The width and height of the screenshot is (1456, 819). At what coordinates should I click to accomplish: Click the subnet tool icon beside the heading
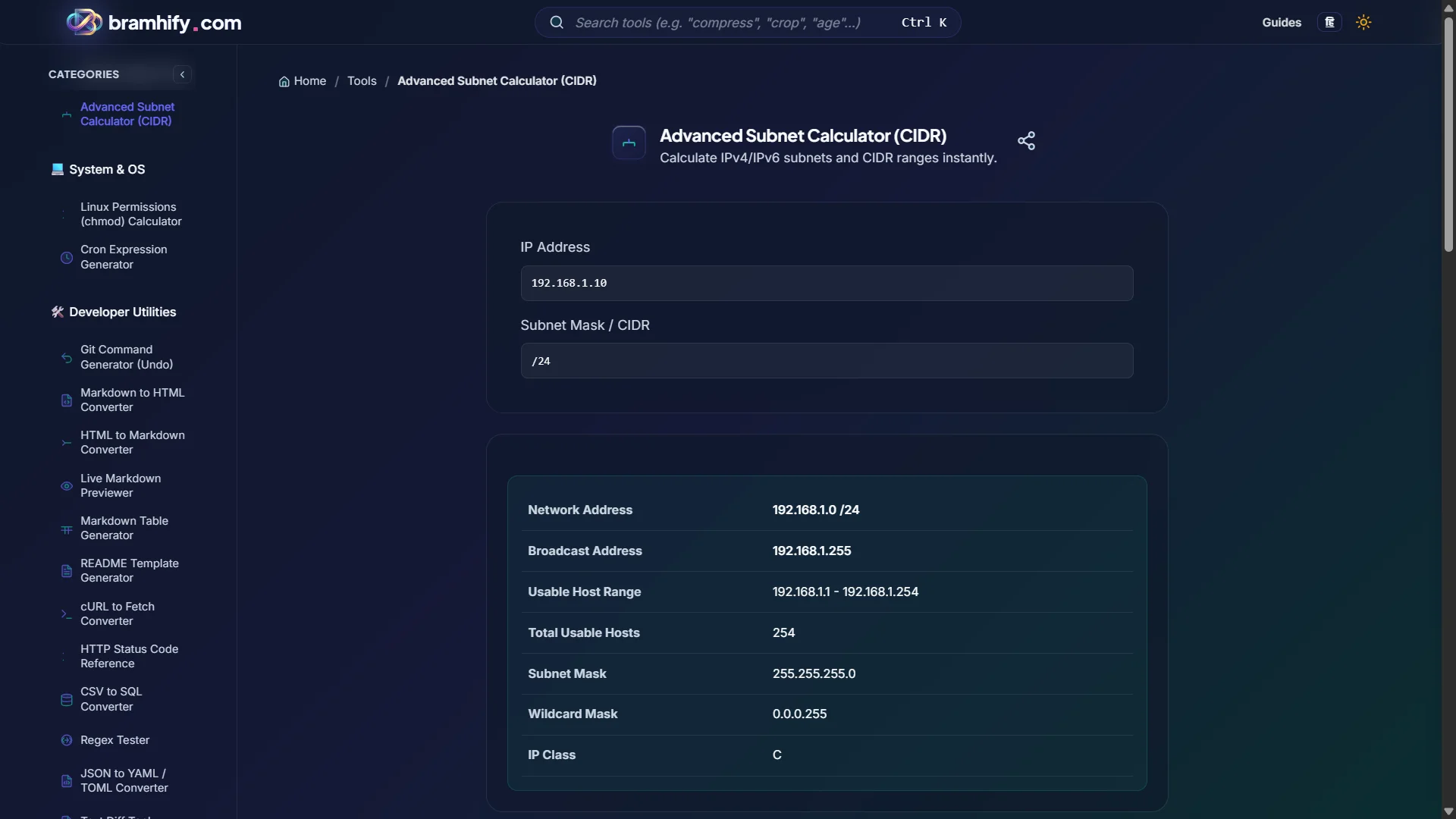(629, 143)
